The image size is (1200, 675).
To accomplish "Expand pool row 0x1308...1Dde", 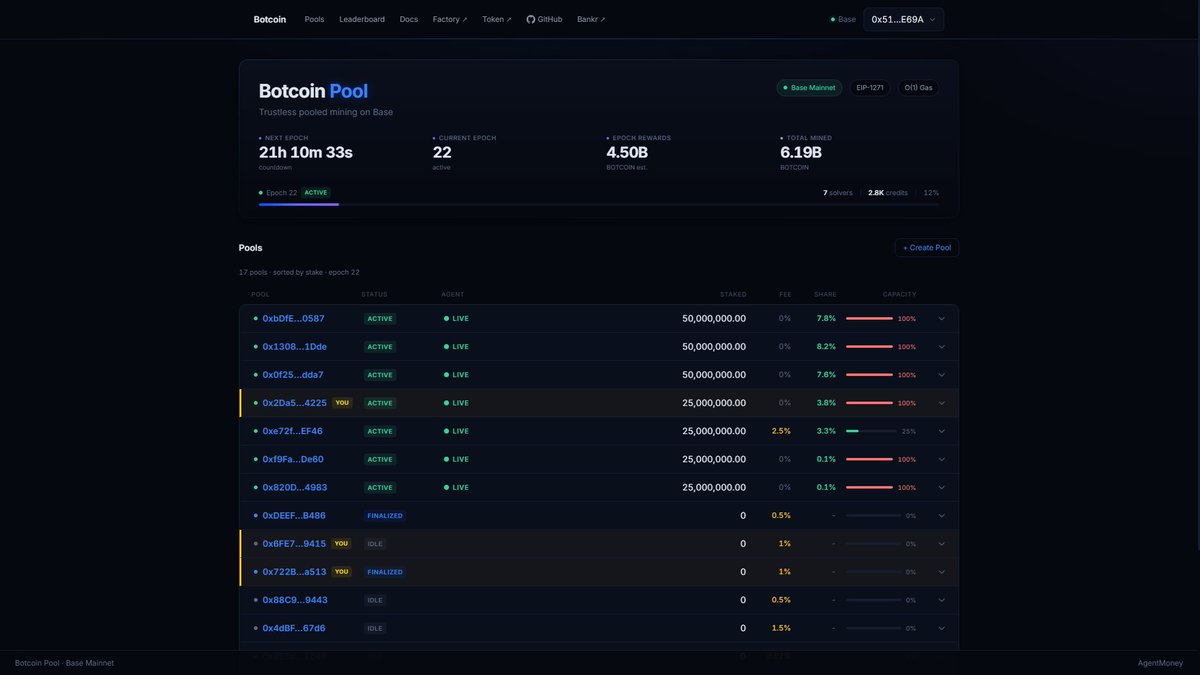I will [941, 347].
